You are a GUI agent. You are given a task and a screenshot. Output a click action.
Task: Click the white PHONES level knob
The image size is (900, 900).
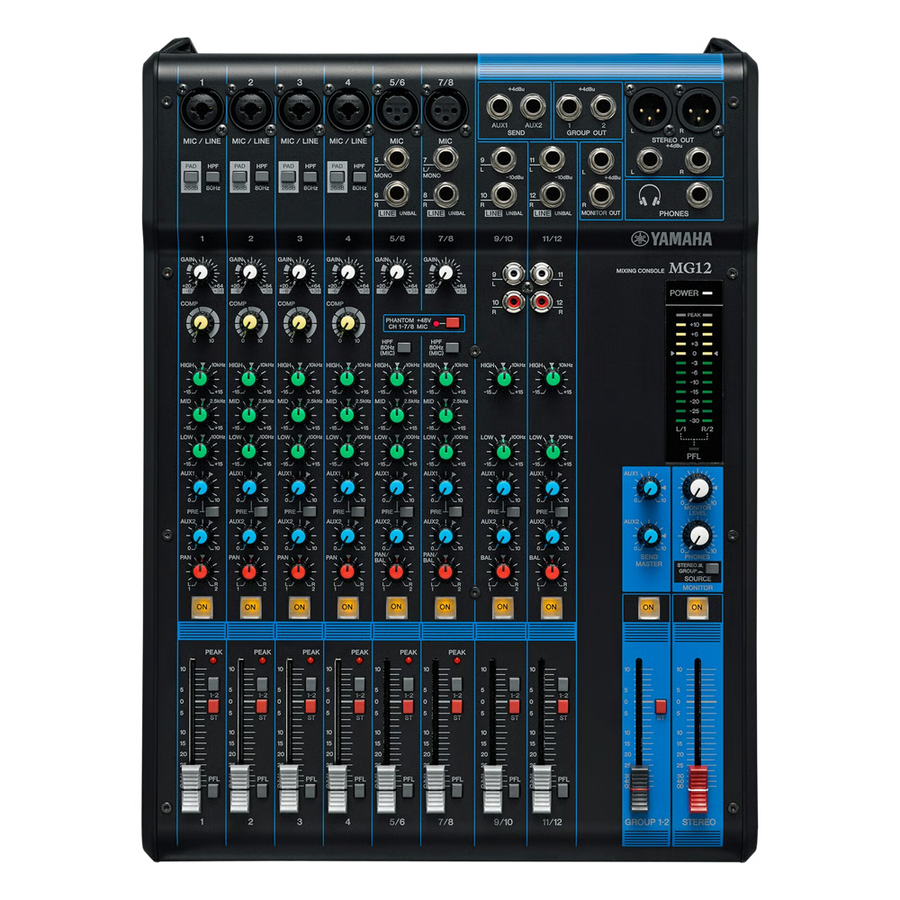[x=699, y=536]
